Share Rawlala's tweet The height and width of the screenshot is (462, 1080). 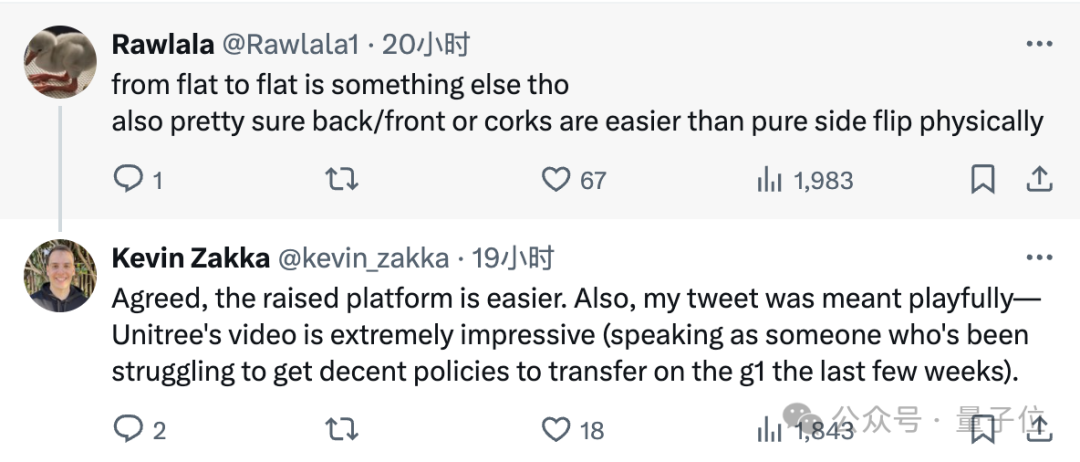pyautogui.click(x=1039, y=179)
